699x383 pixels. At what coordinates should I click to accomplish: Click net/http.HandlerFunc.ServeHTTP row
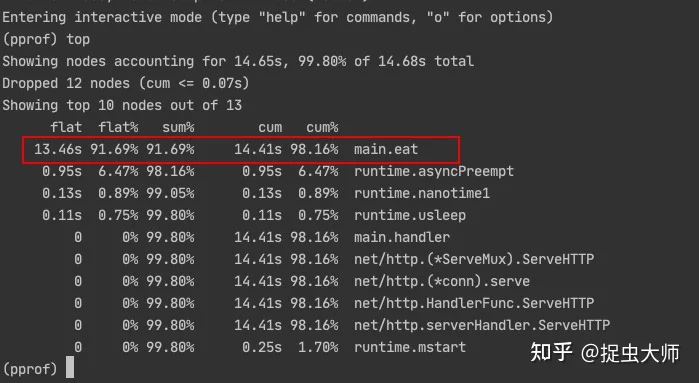click(474, 303)
